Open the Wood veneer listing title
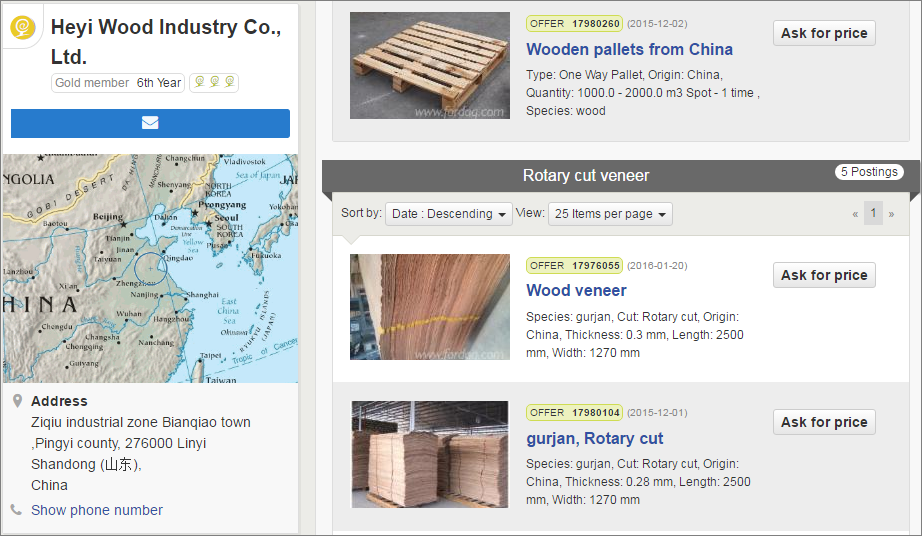922x536 pixels. (576, 290)
